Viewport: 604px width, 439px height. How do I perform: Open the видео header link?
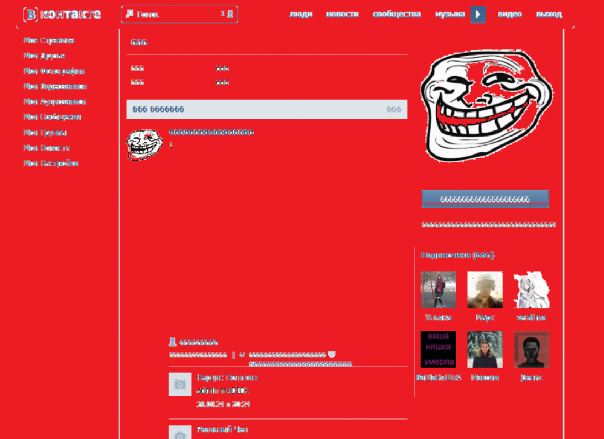(x=510, y=14)
